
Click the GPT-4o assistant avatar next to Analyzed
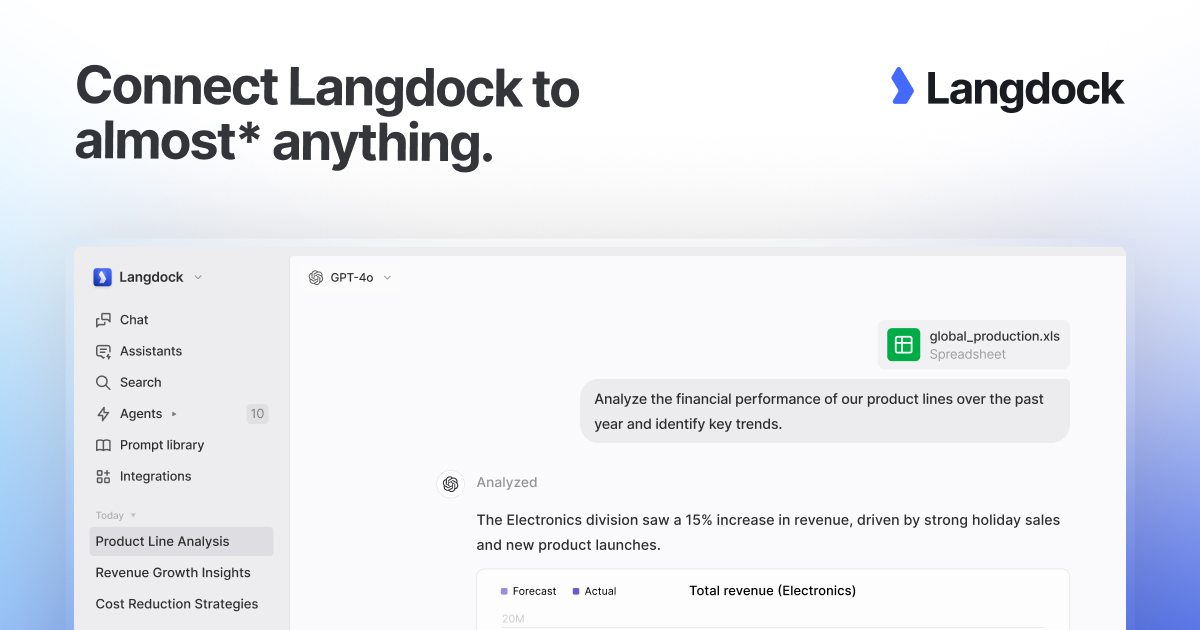[x=450, y=483]
